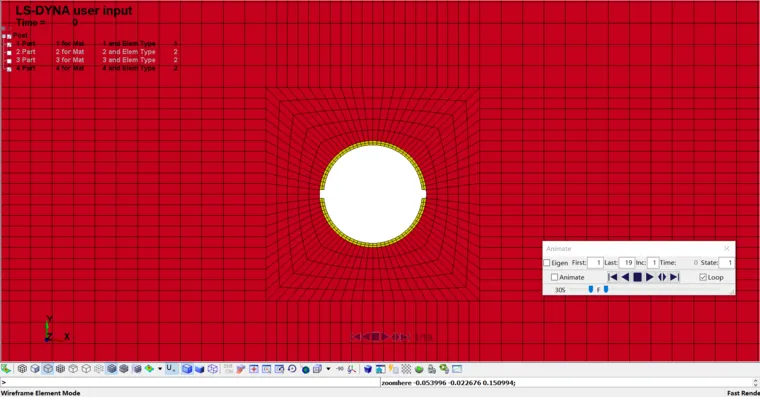Click the 'Fast Rende' status bar entry
Viewport: 760px width, 397px height.
click(x=743, y=393)
